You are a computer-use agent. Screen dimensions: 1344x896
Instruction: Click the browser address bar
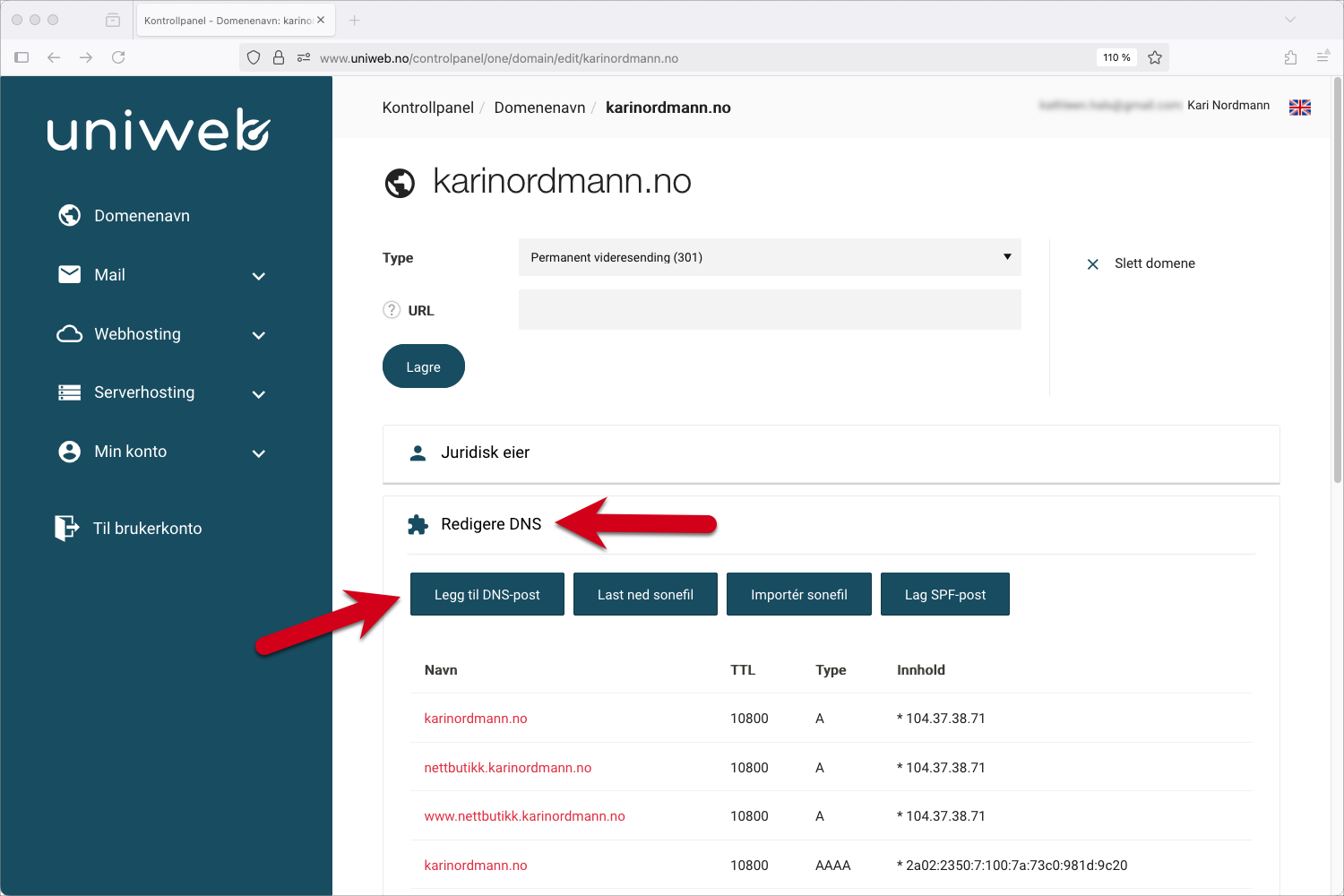(x=703, y=57)
